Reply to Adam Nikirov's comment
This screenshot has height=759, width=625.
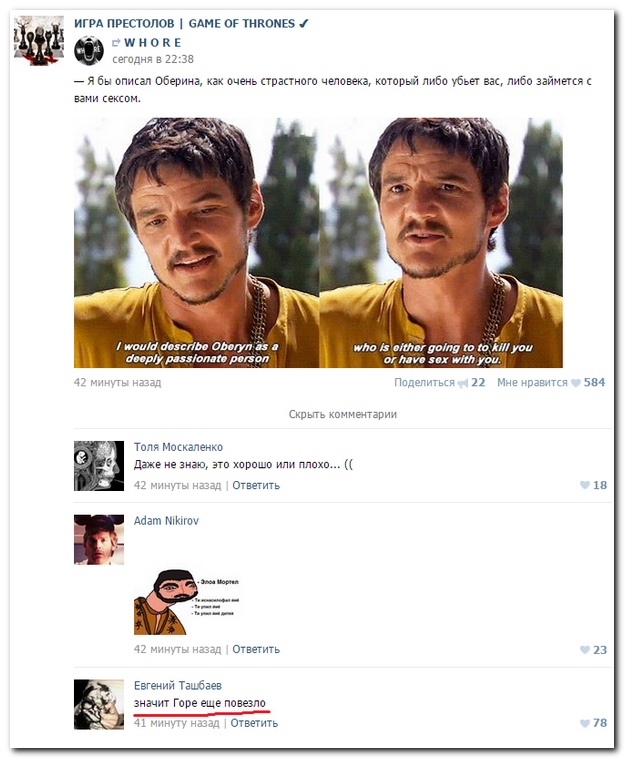256,649
